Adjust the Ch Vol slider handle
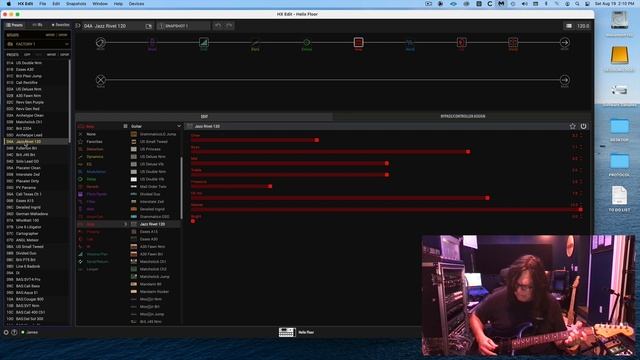The image size is (640, 360). [487, 198]
